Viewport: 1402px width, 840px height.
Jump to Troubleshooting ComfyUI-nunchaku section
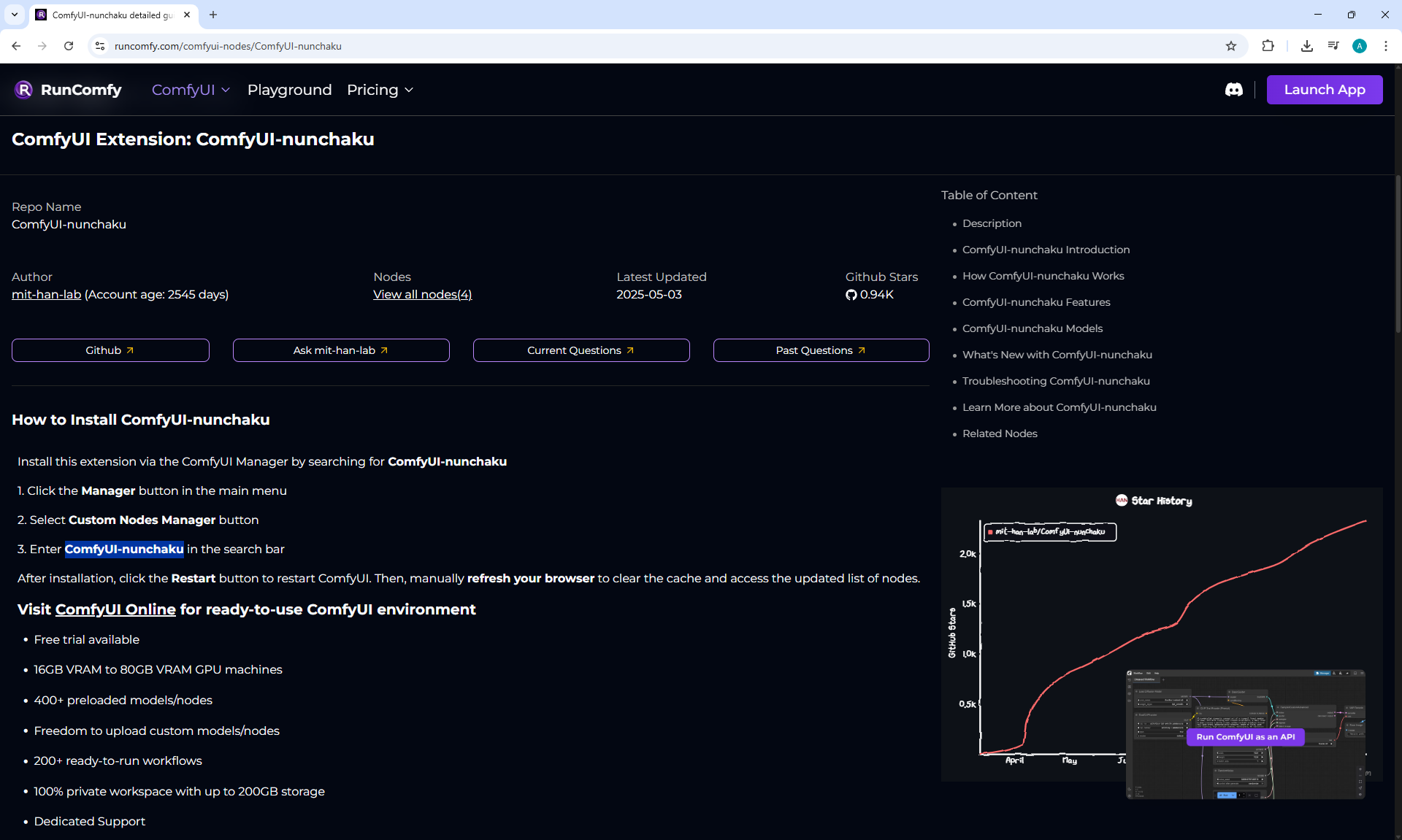[x=1055, y=381]
